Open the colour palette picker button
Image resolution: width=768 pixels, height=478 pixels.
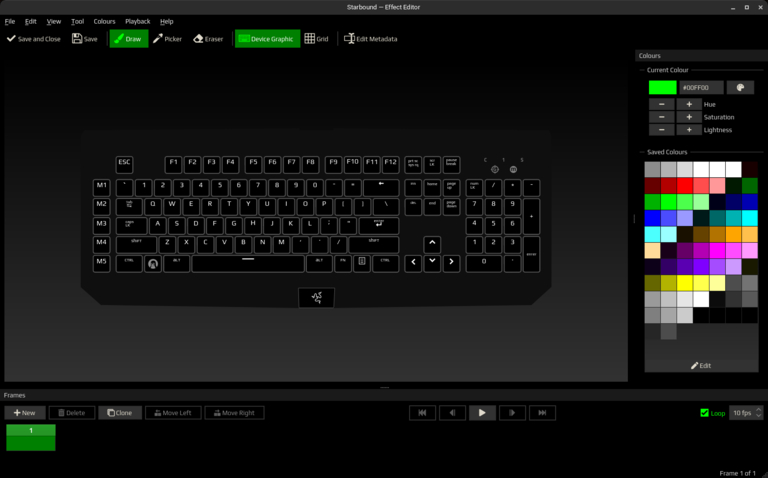[740, 88]
